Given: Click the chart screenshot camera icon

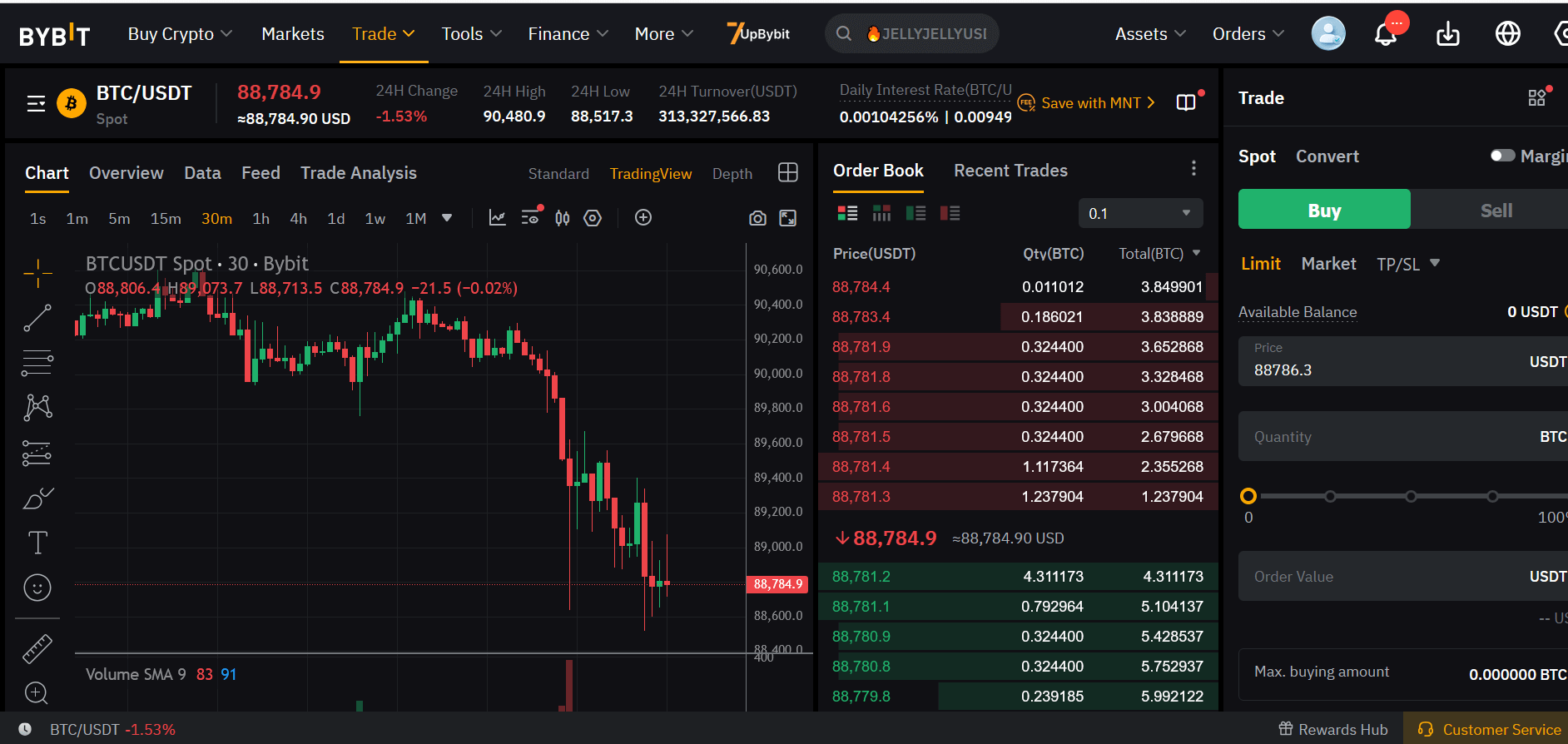Looking at the screenshot, I should [x=757, y=218].
